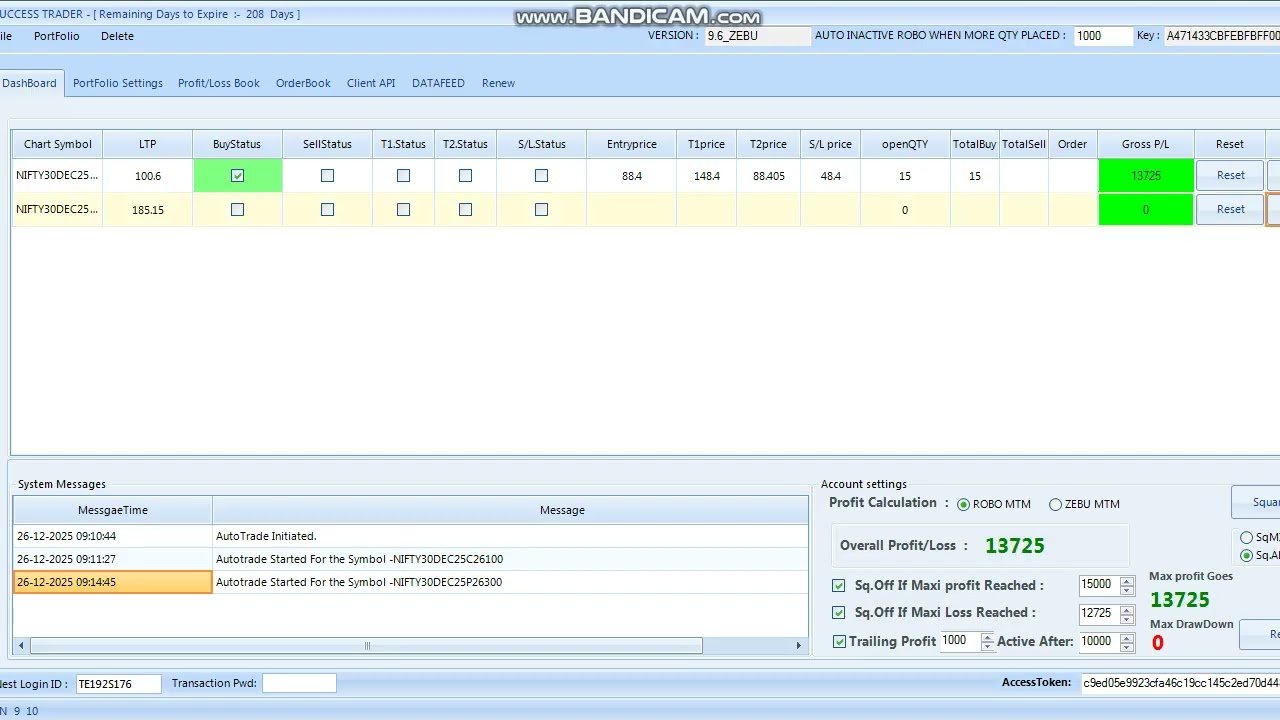The image size is (1280, 720).
Task: Decrease the Active After value 10000
Action: 1127,646
